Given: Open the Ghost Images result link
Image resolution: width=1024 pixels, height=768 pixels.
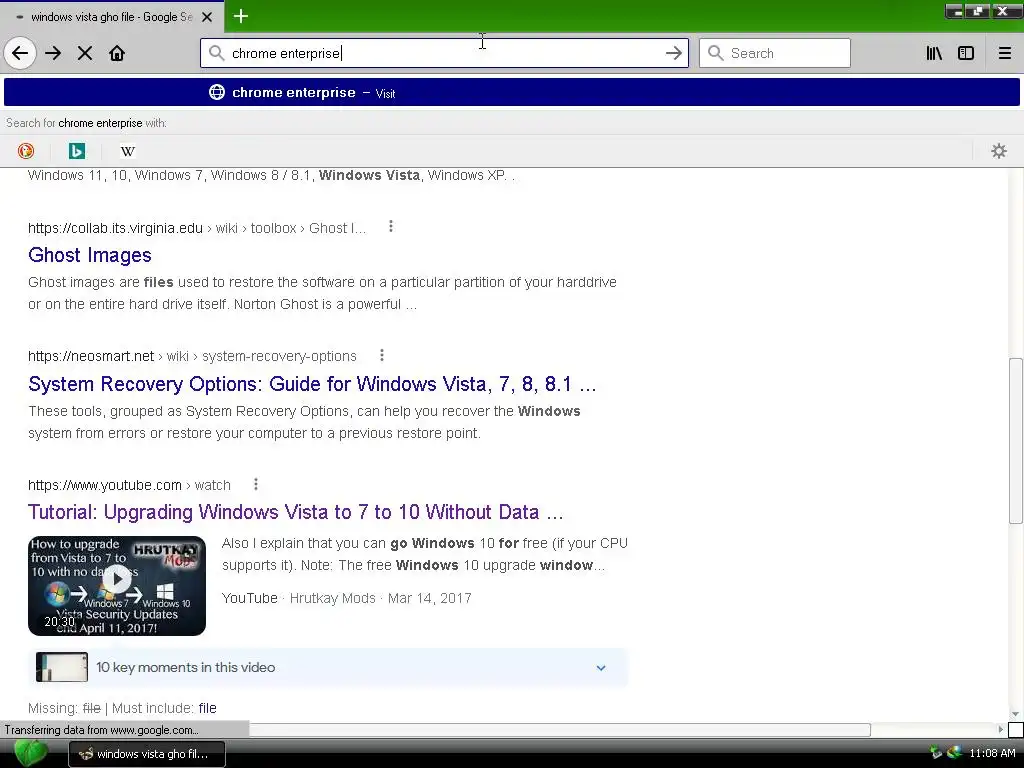Looking at the screenshot, I should point(89,255).
